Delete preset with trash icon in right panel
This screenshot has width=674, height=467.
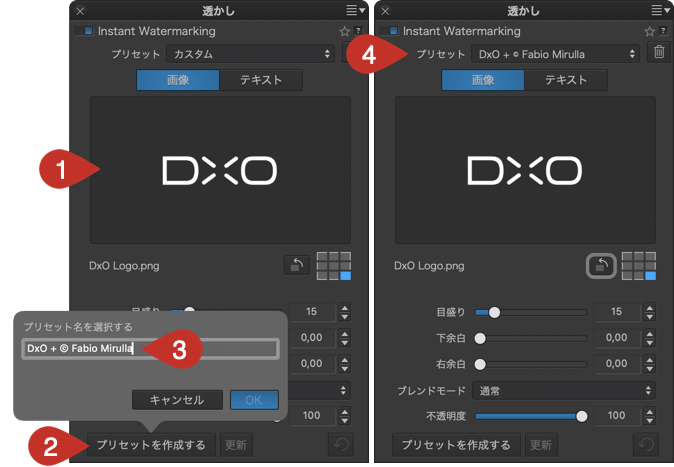click(659, 52)
